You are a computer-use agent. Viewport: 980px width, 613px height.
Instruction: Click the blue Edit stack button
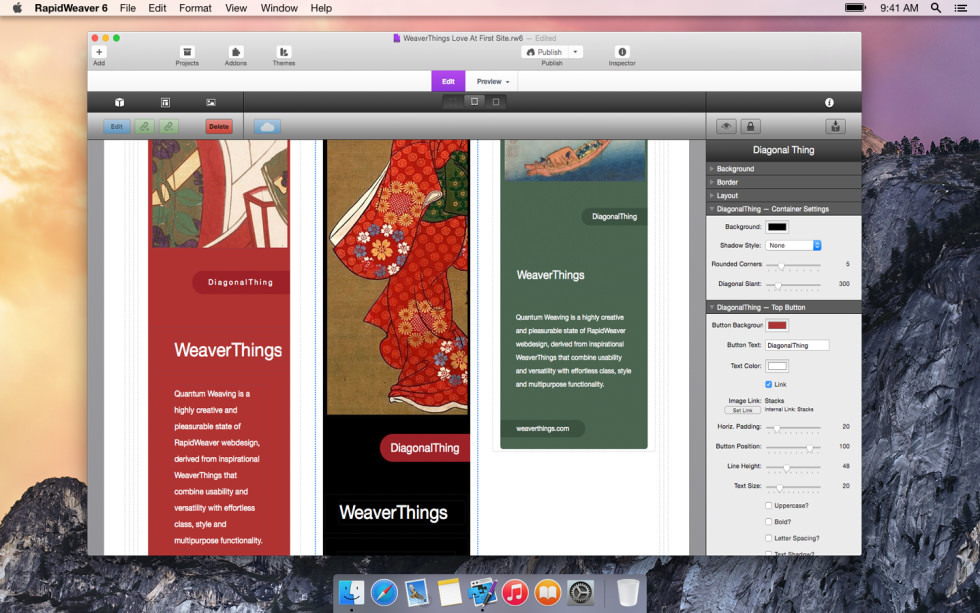click(116, 126)
